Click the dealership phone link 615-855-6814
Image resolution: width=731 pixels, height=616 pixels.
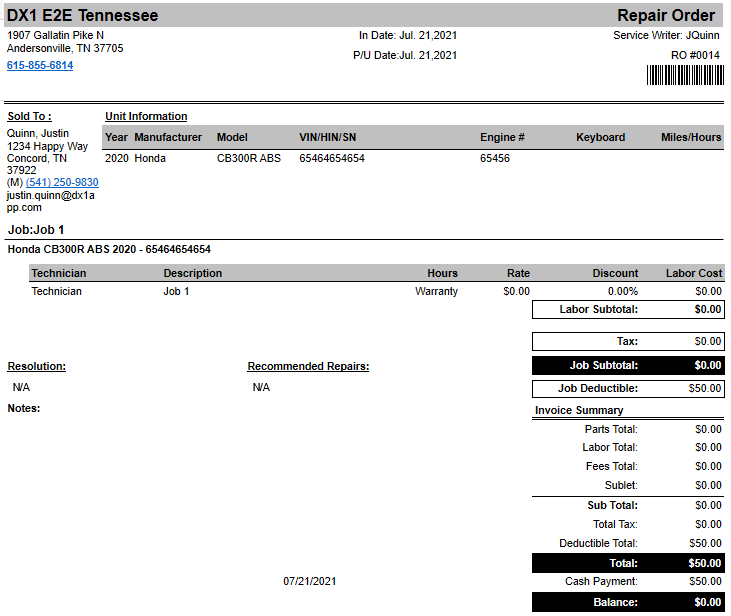click(x=40, y=65)
